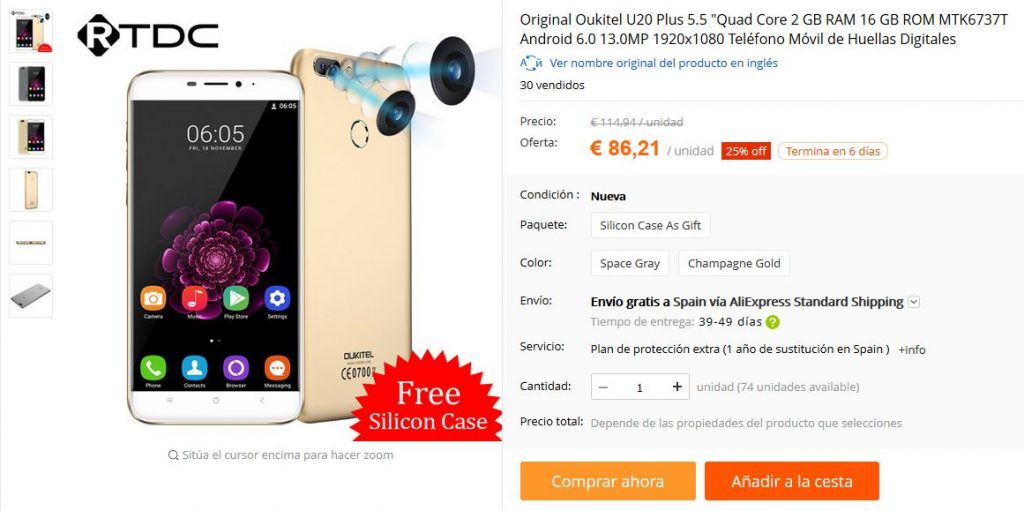Viewport: 1024px width, 511px height.
Task: Choose the Silicon Case As Gift package
Action: (x=650, y=225)
